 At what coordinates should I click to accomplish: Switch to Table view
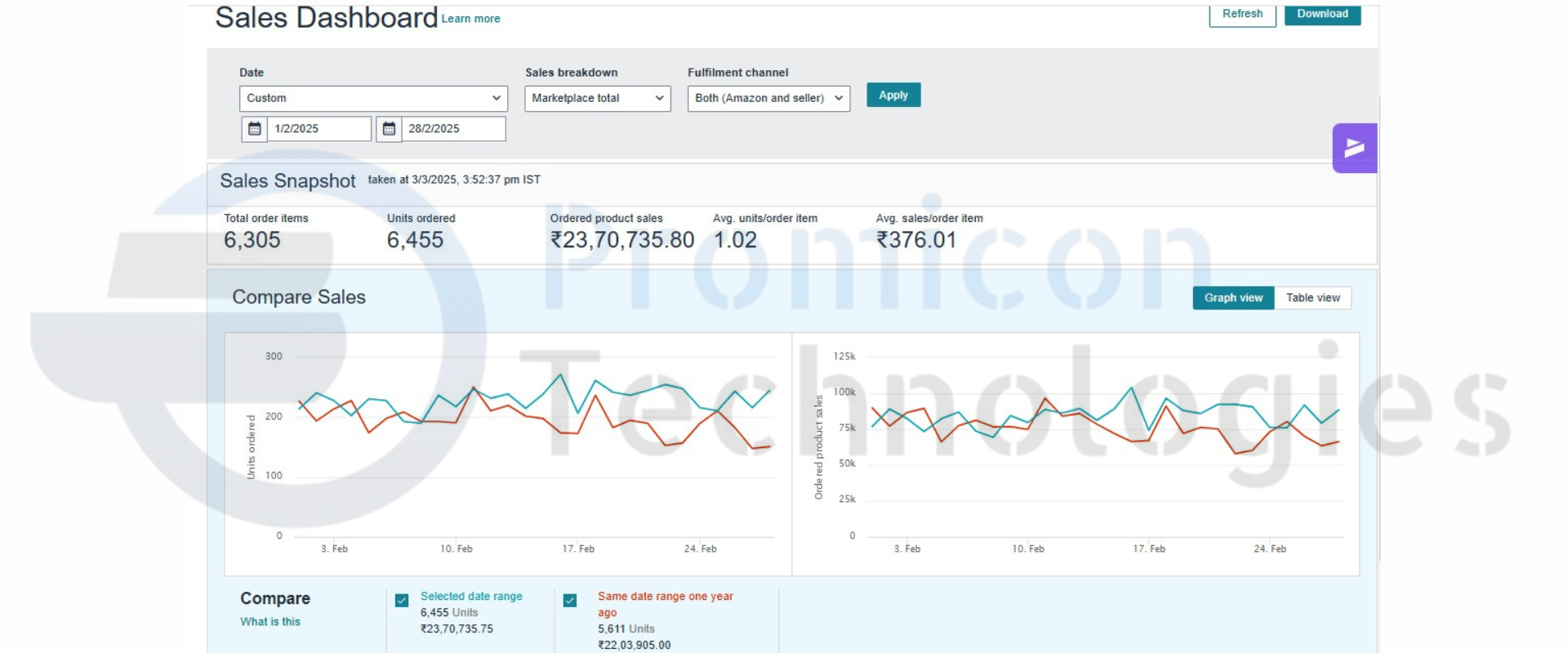click(x=1312, y=298)
